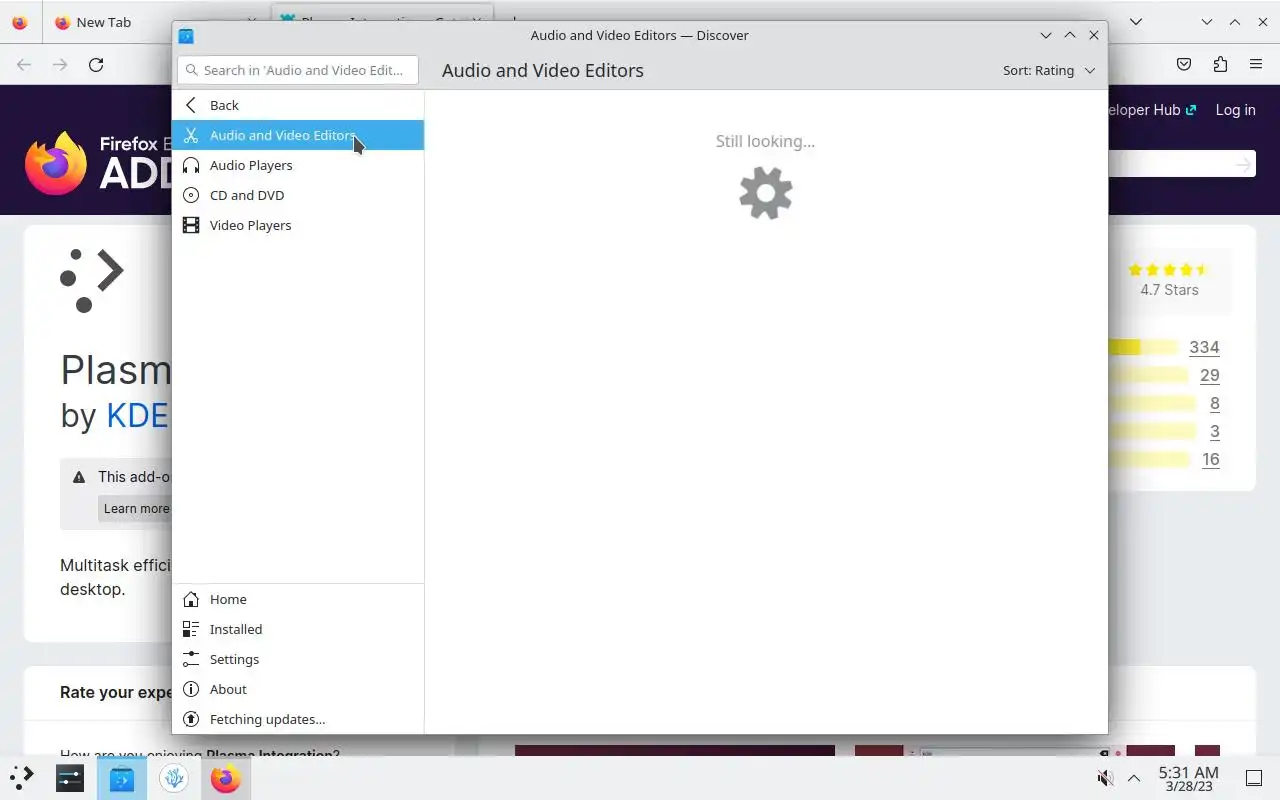This screenshot has width=1280, height=800.
Task: Click the show desktop icon at taskbar end
Action: pos(1253,778)
